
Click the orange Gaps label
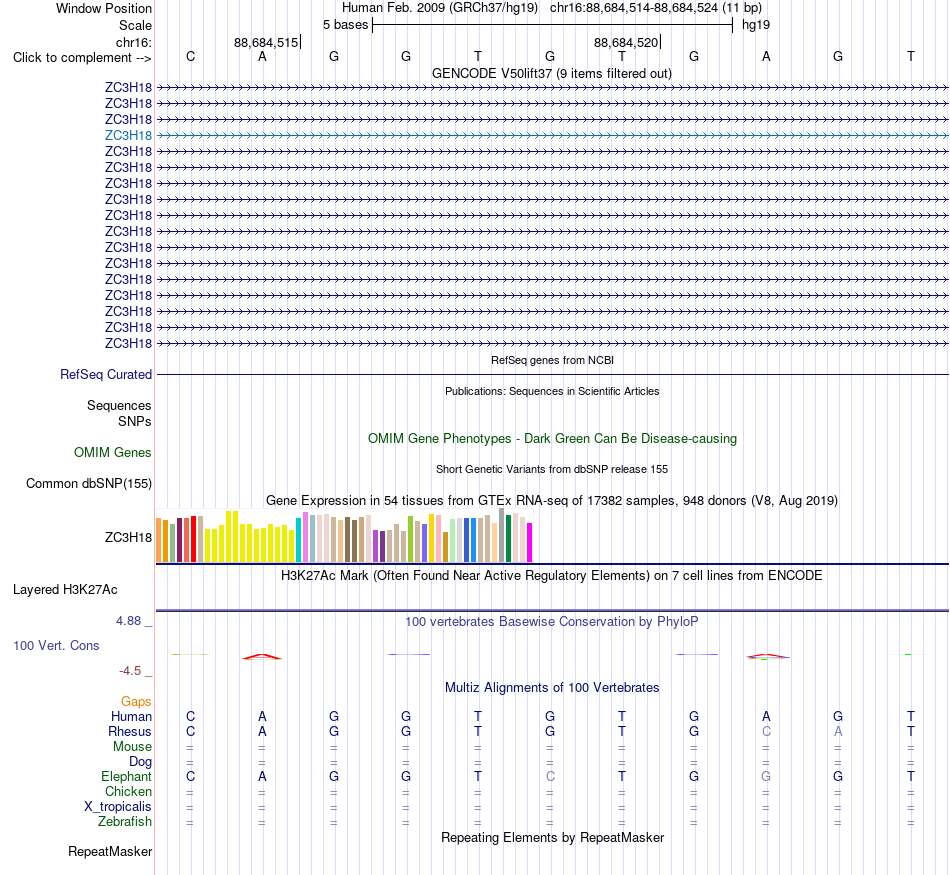(136, 702)
